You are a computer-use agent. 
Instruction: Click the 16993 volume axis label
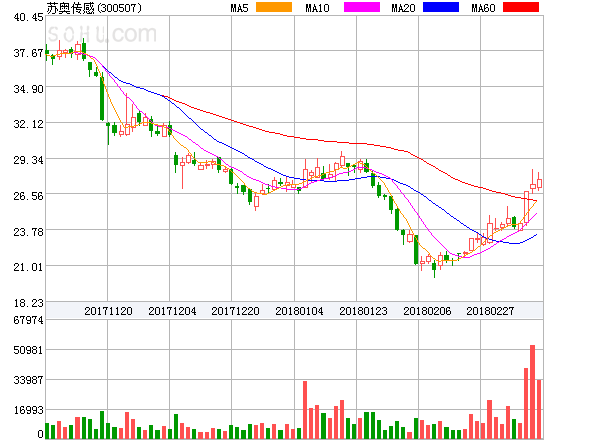(28, 410)
